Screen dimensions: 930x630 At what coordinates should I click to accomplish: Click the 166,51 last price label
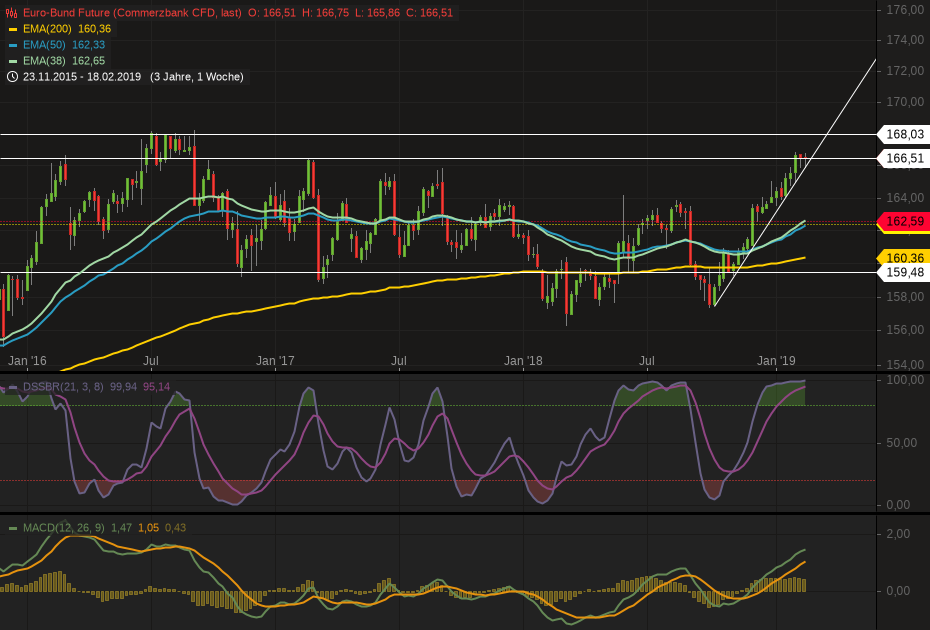(x=903, y=158)
